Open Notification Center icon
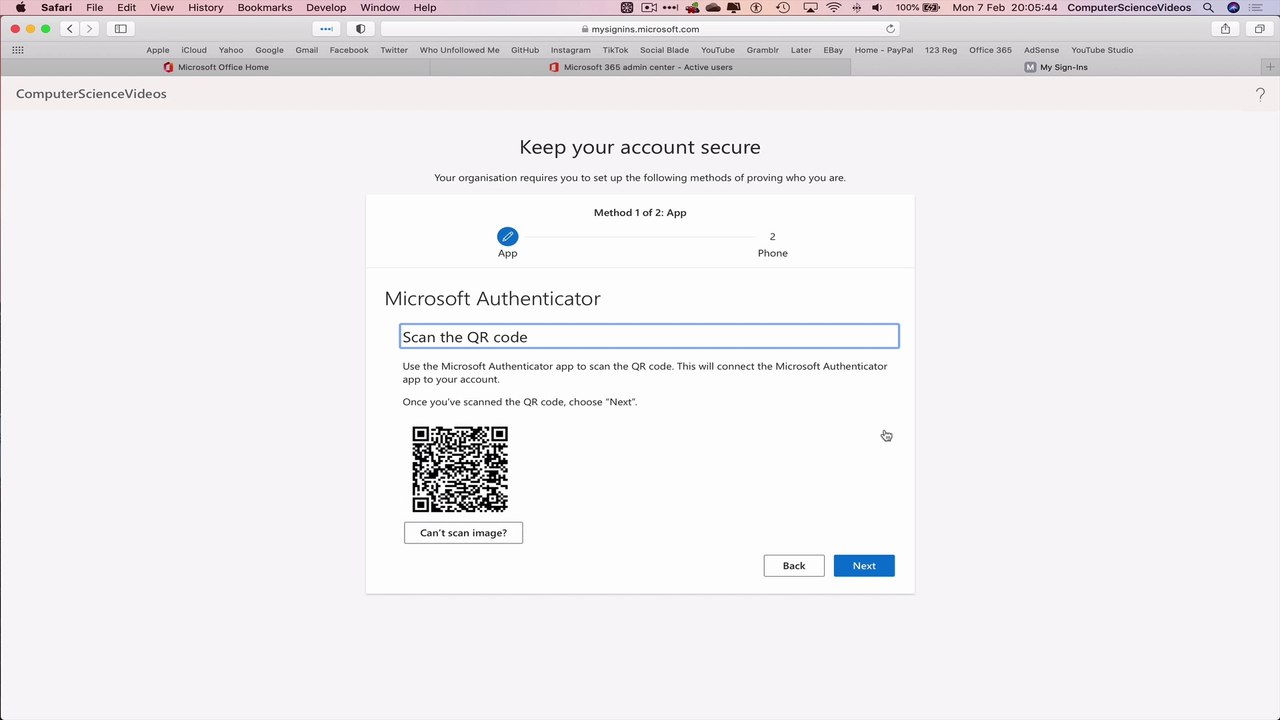1280x720 pixels. (1257, 7)
